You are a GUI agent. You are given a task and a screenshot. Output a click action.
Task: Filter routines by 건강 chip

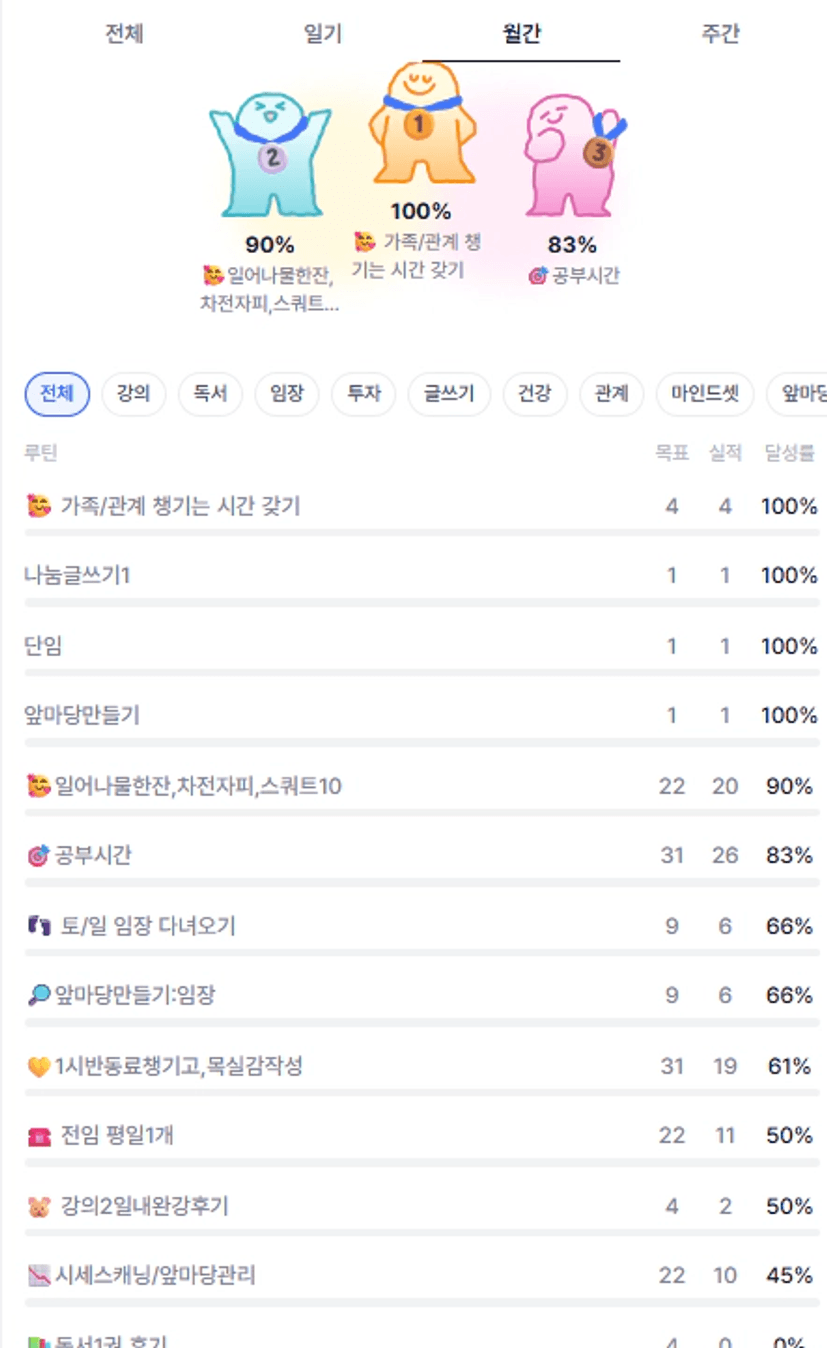point(534,394)
